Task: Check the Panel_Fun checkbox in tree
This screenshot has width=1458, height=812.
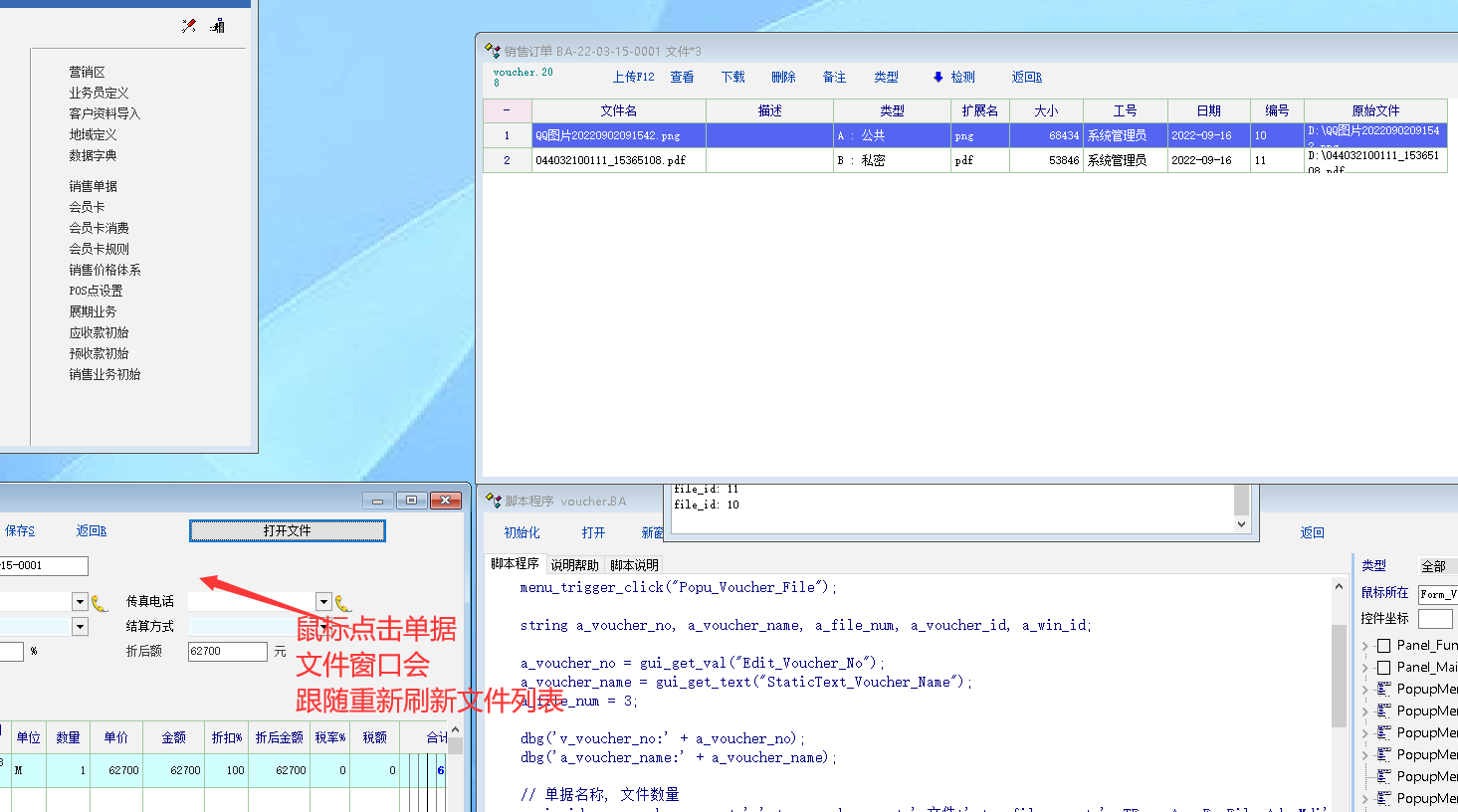Action: coord(1383,646)
